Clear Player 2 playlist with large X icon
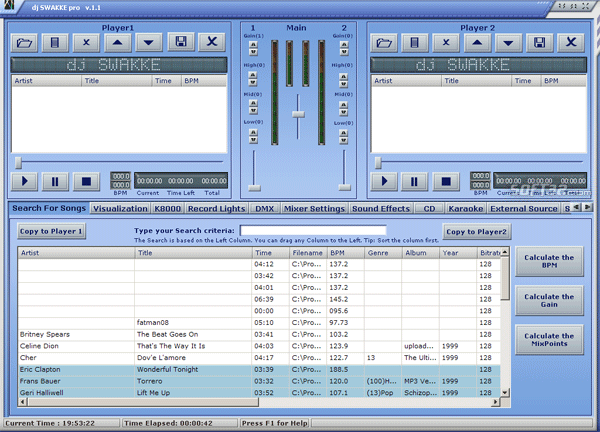The height and width of the screenshot is (432, 600). [x=571, y=42]
